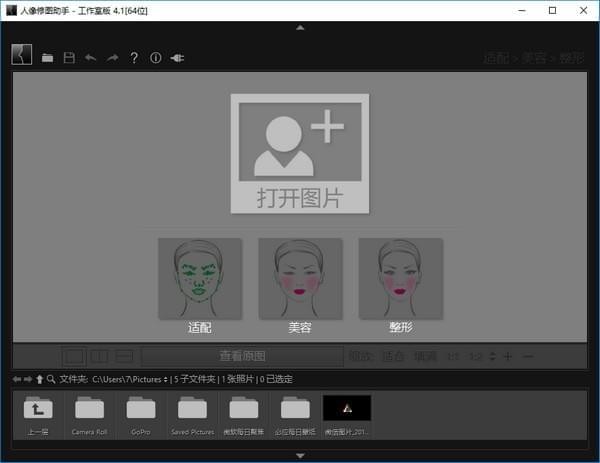Collapse the bottom file browser arrow
This screenshot has width=600, height=463.
(x=300, y=456)
